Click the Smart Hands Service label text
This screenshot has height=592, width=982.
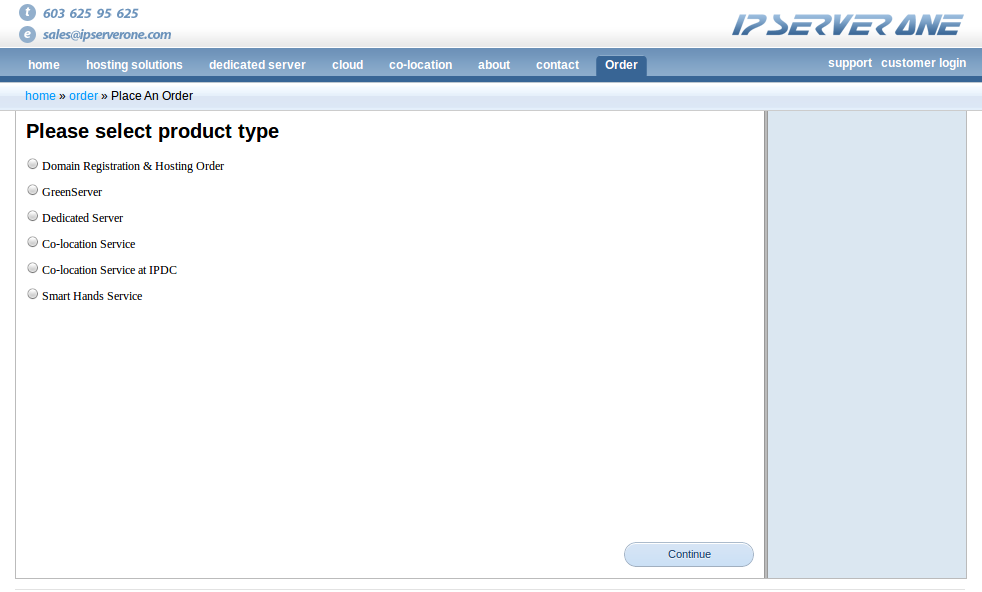point(92,296)
